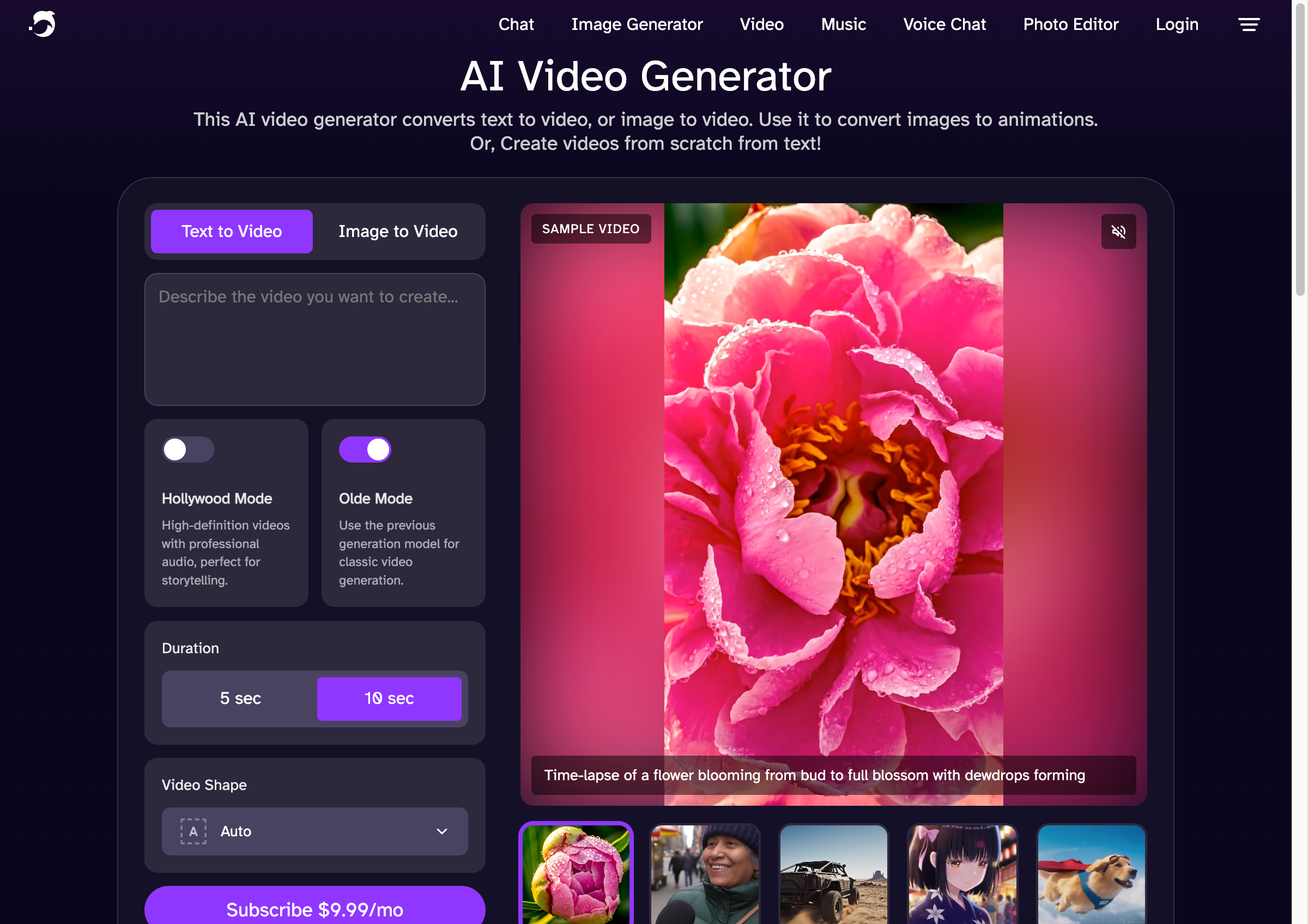This screenshot has width=1308, height=924.
Task: Open the Video Shape dropdown
Action: 314,831
